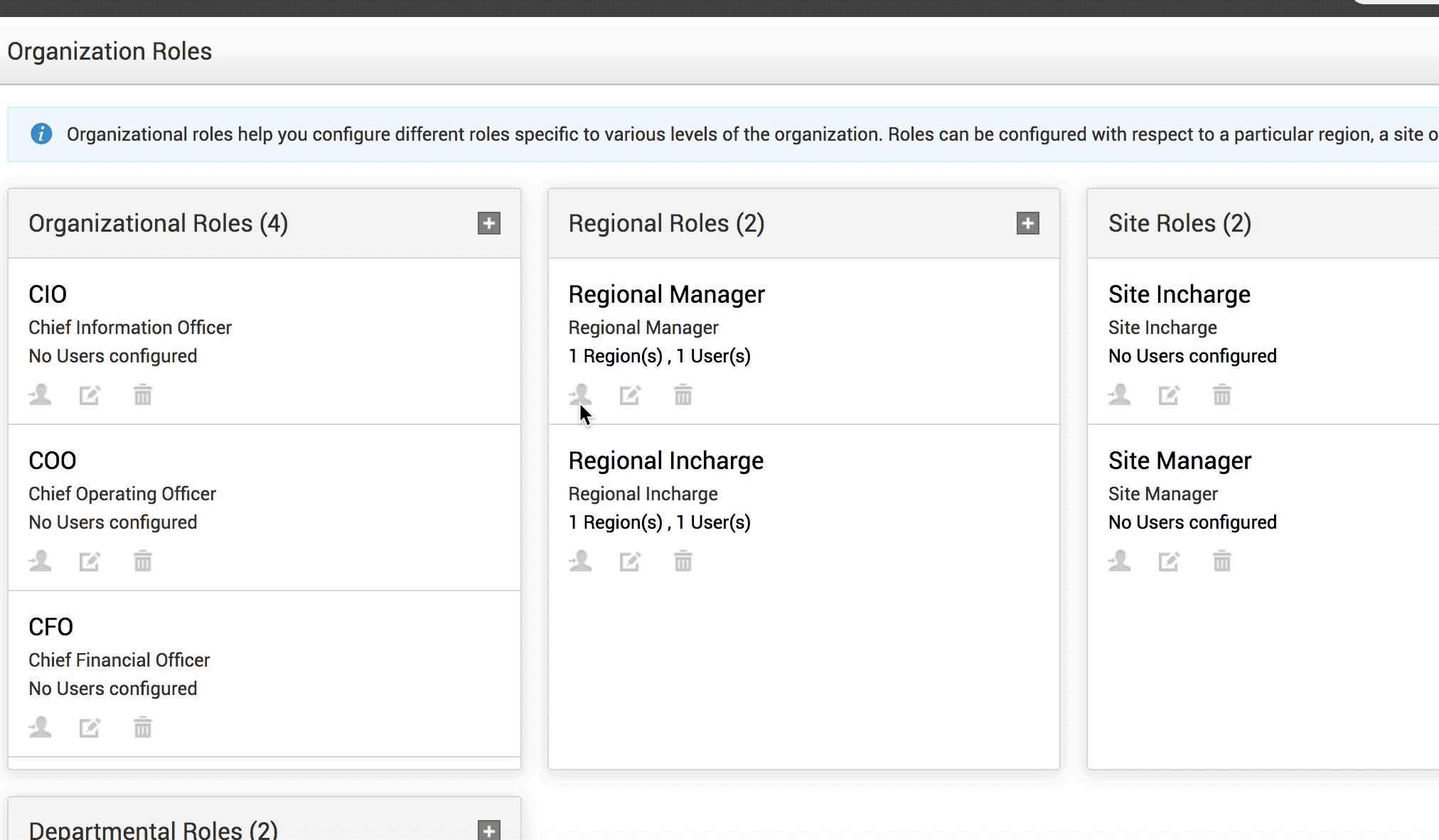Image resolution: width=1439 pixels, height=840 pixels.
Task: Delete the Regional Manager role
Action: [683, 394]
